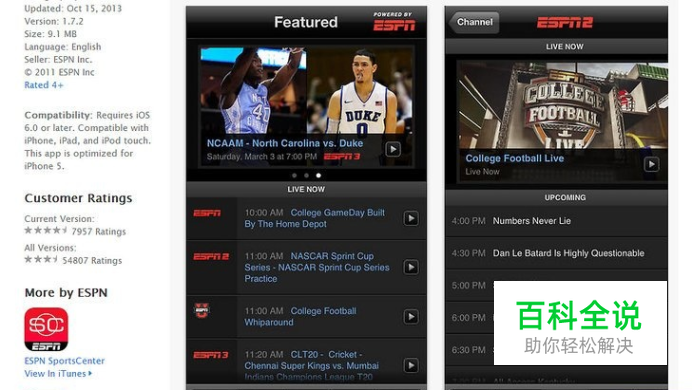Open NCAAM - North Carolina vs. Duke title
Screen dimensions: 692x390
(285, 143)
